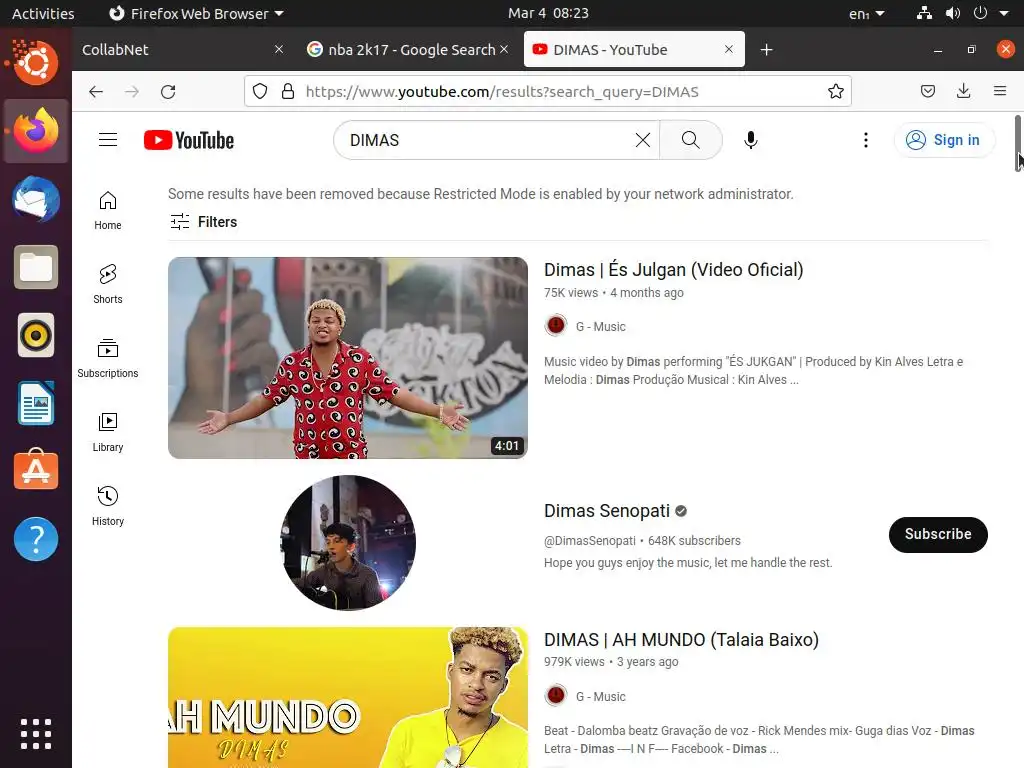Screen dimensions: 1024x768
Task: Open system volume indicator
Action: point(952,13)
